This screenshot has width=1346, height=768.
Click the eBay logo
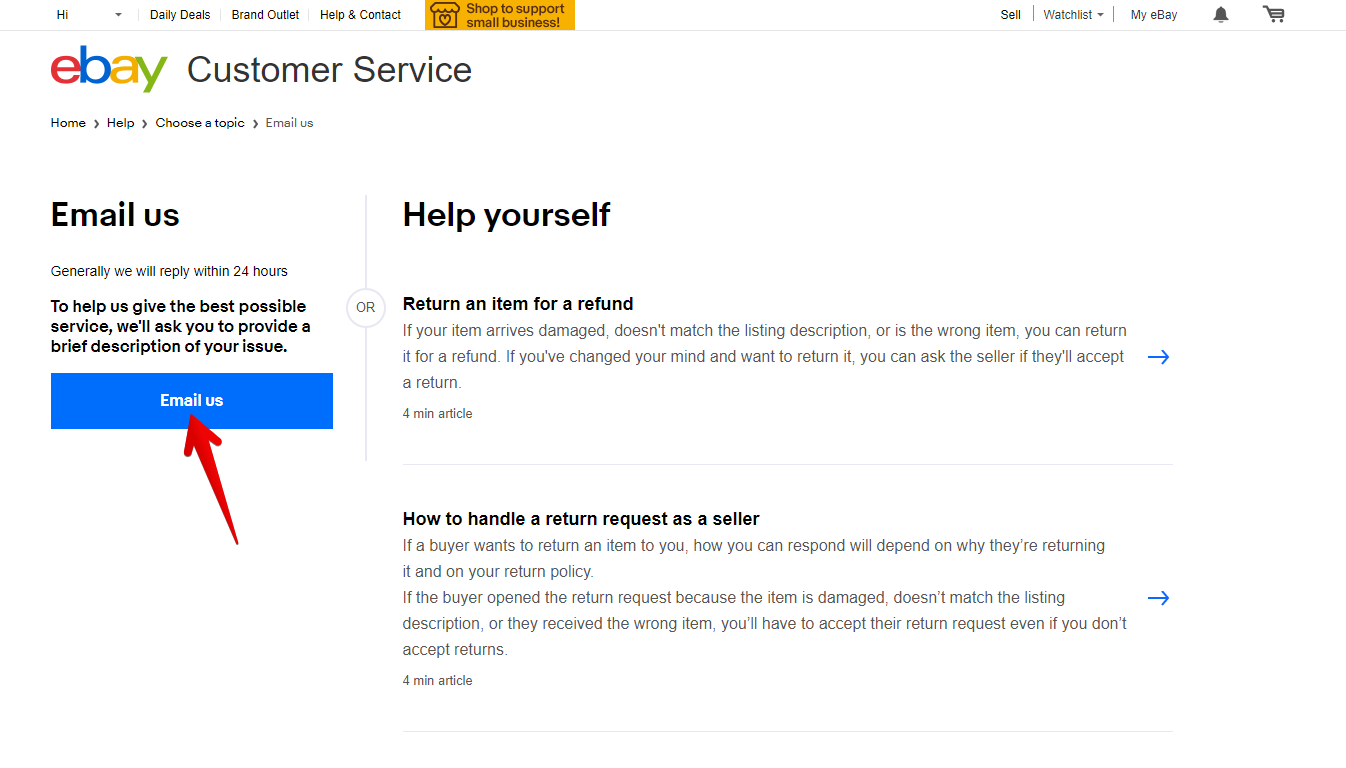click(109, 69)
